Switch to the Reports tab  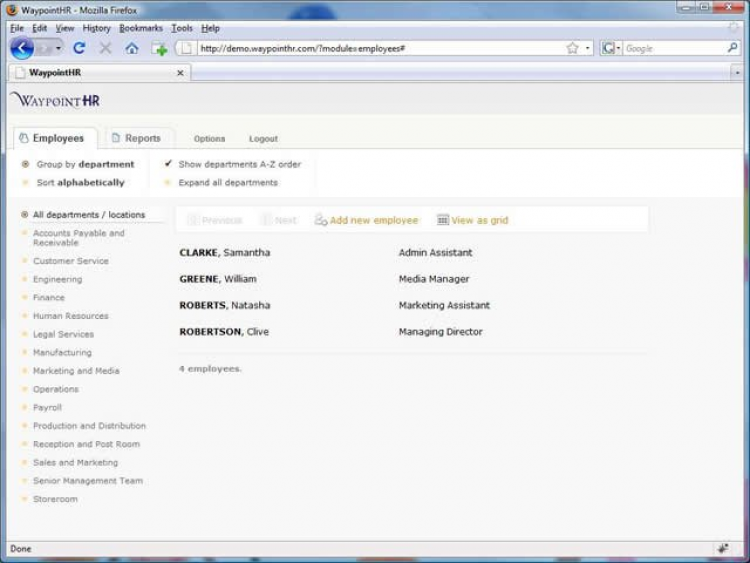[x=140, y=138]
